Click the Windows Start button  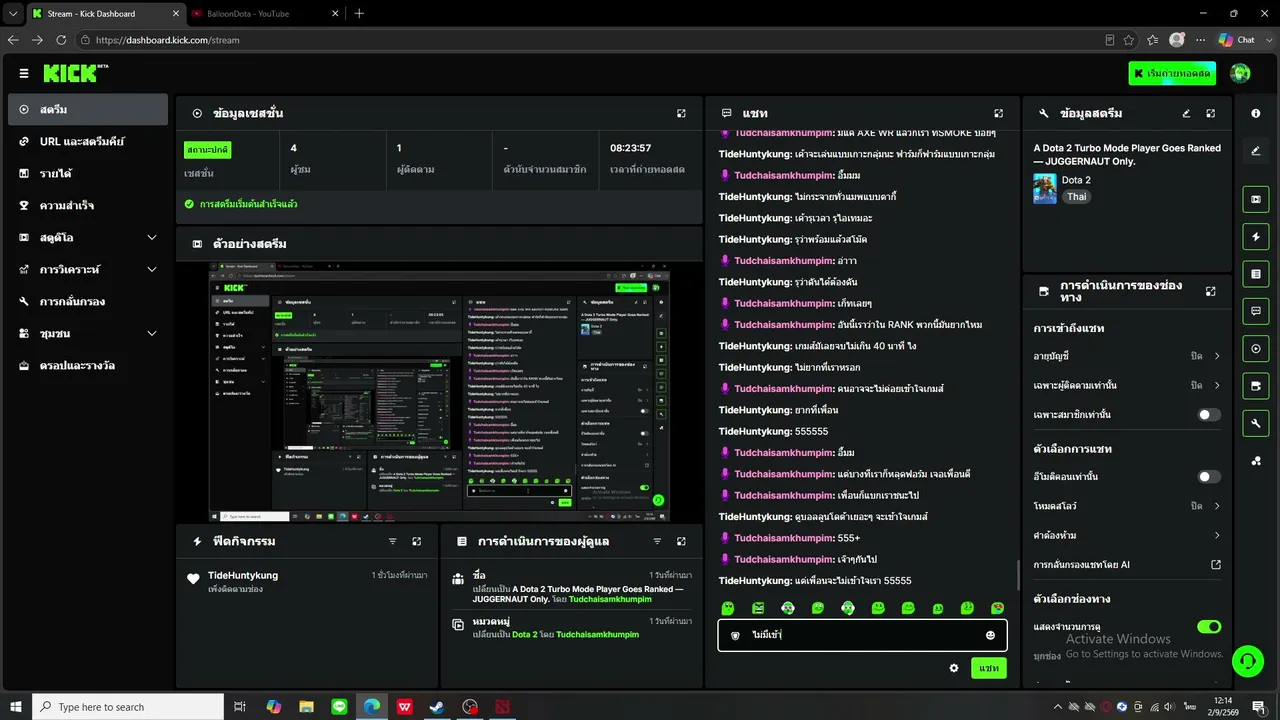point(16,707)
